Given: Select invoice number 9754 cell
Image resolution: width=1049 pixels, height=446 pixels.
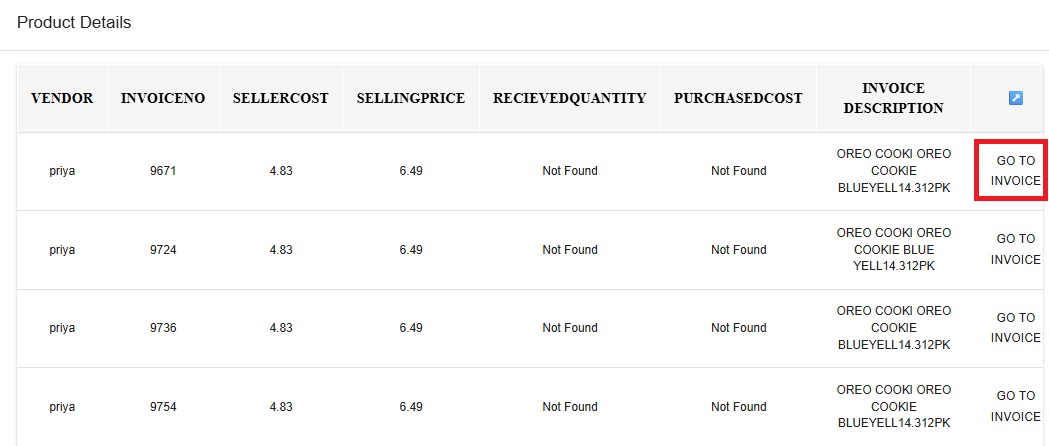Looking at the screenshot, I should click(163, 407).
